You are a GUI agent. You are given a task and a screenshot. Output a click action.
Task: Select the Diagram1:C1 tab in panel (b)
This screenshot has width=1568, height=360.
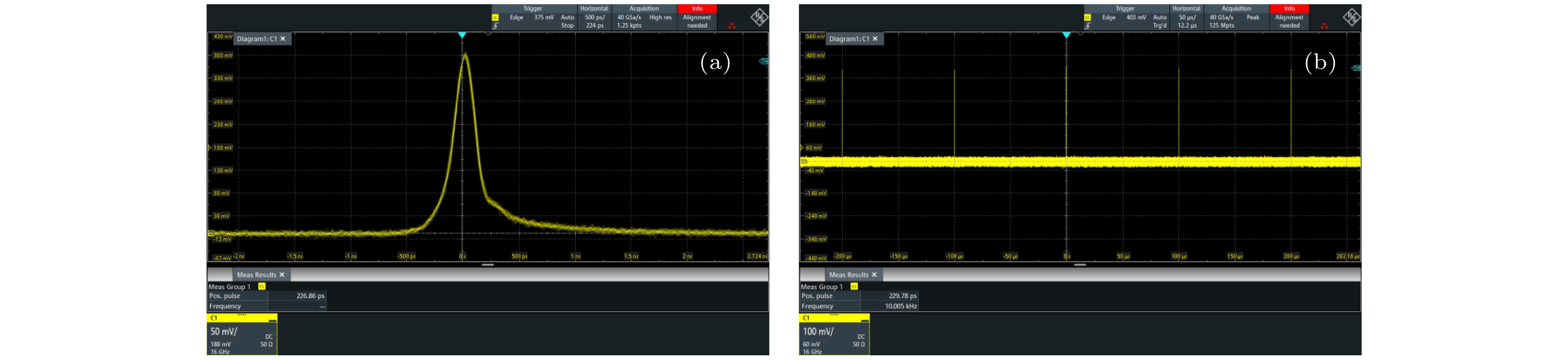click(849, 39)
